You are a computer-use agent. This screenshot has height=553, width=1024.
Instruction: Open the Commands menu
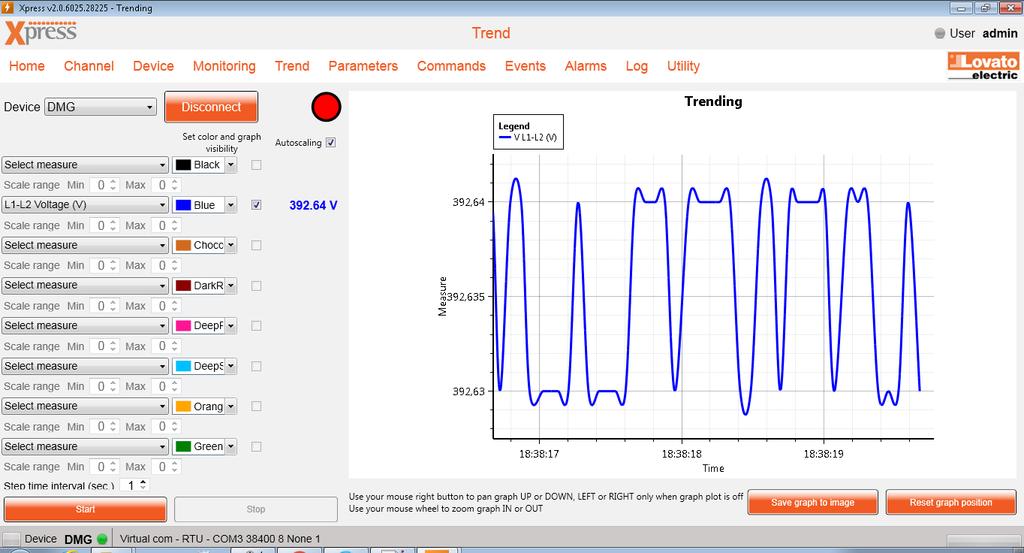tap(451, 66)
